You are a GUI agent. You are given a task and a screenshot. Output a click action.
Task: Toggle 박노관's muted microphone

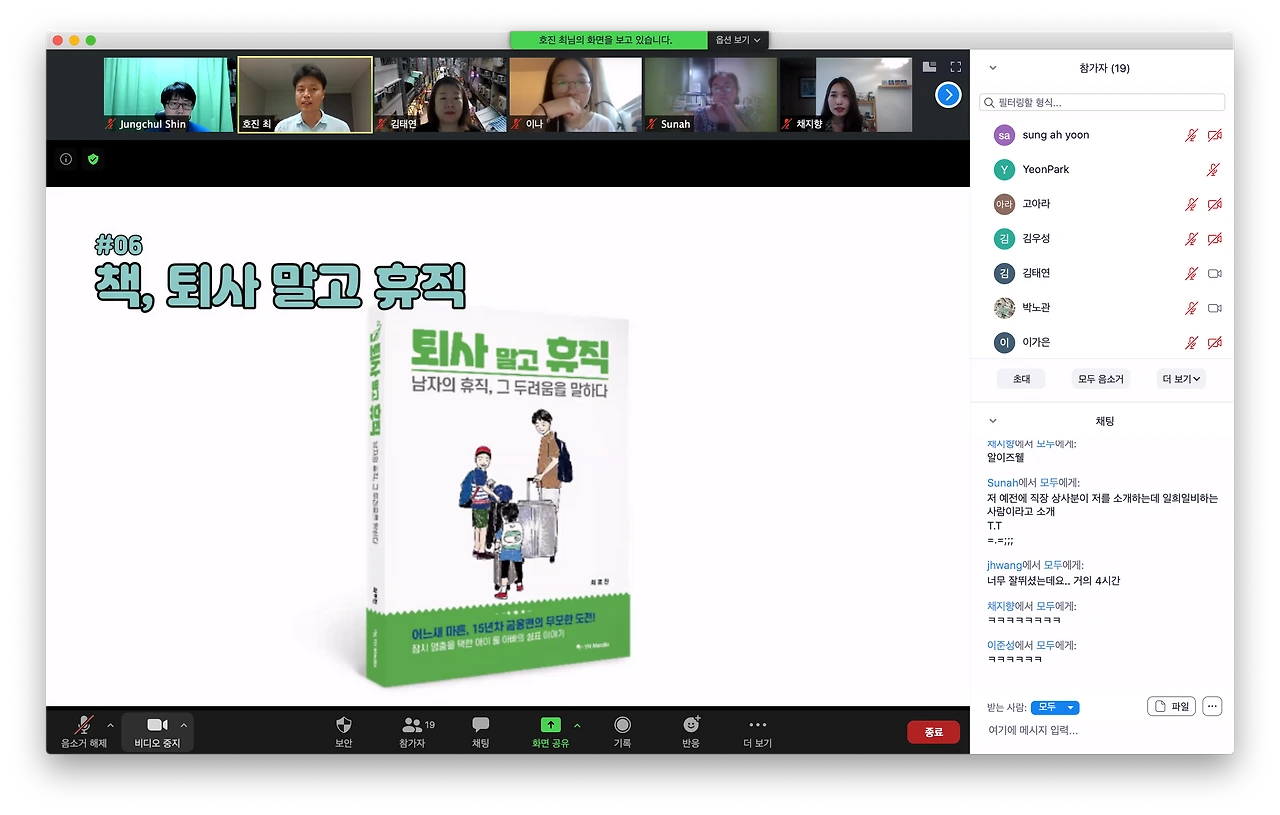pos(1191,308)
